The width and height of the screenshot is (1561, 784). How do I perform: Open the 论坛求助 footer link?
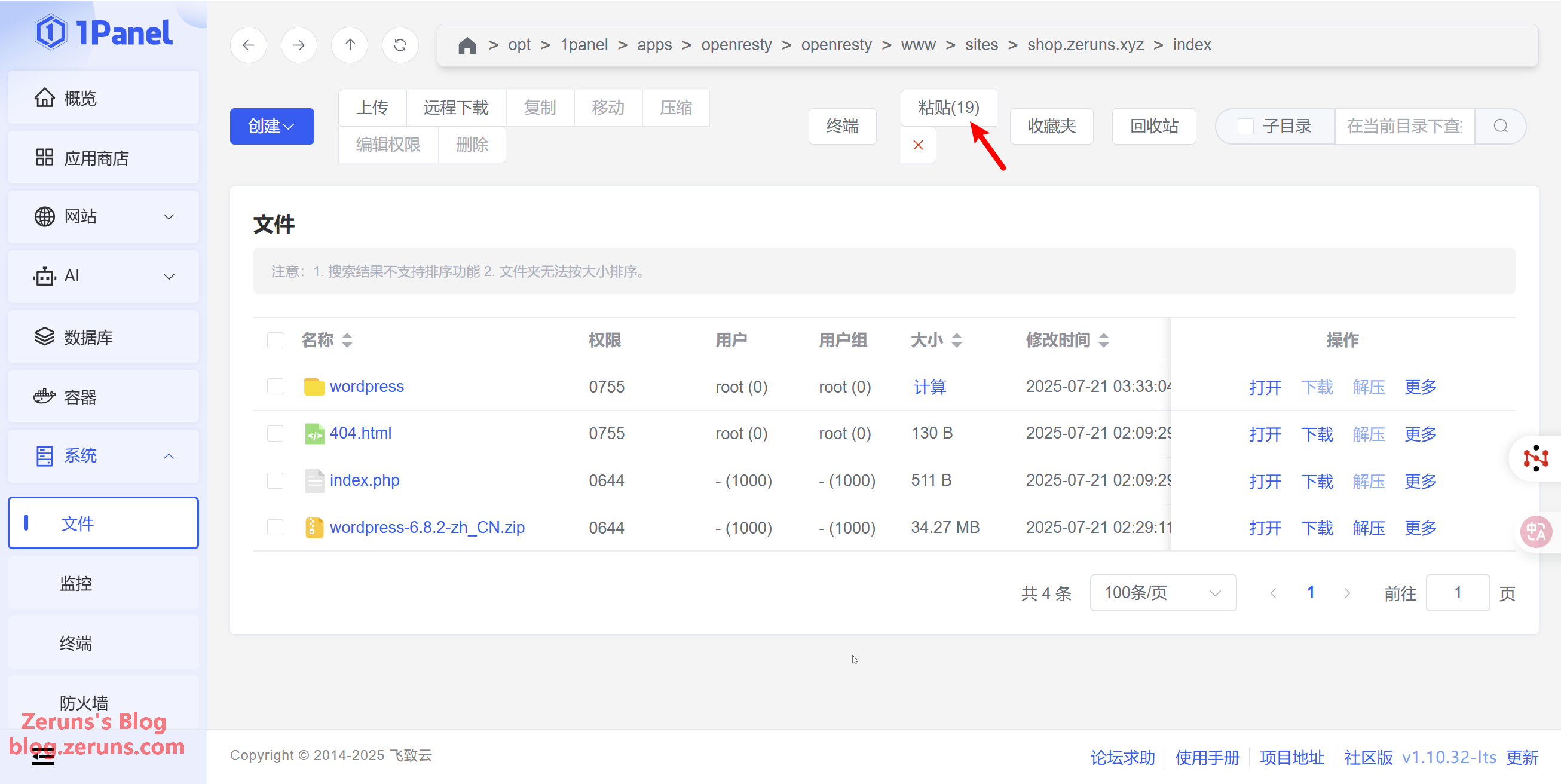click(1122, 757)
